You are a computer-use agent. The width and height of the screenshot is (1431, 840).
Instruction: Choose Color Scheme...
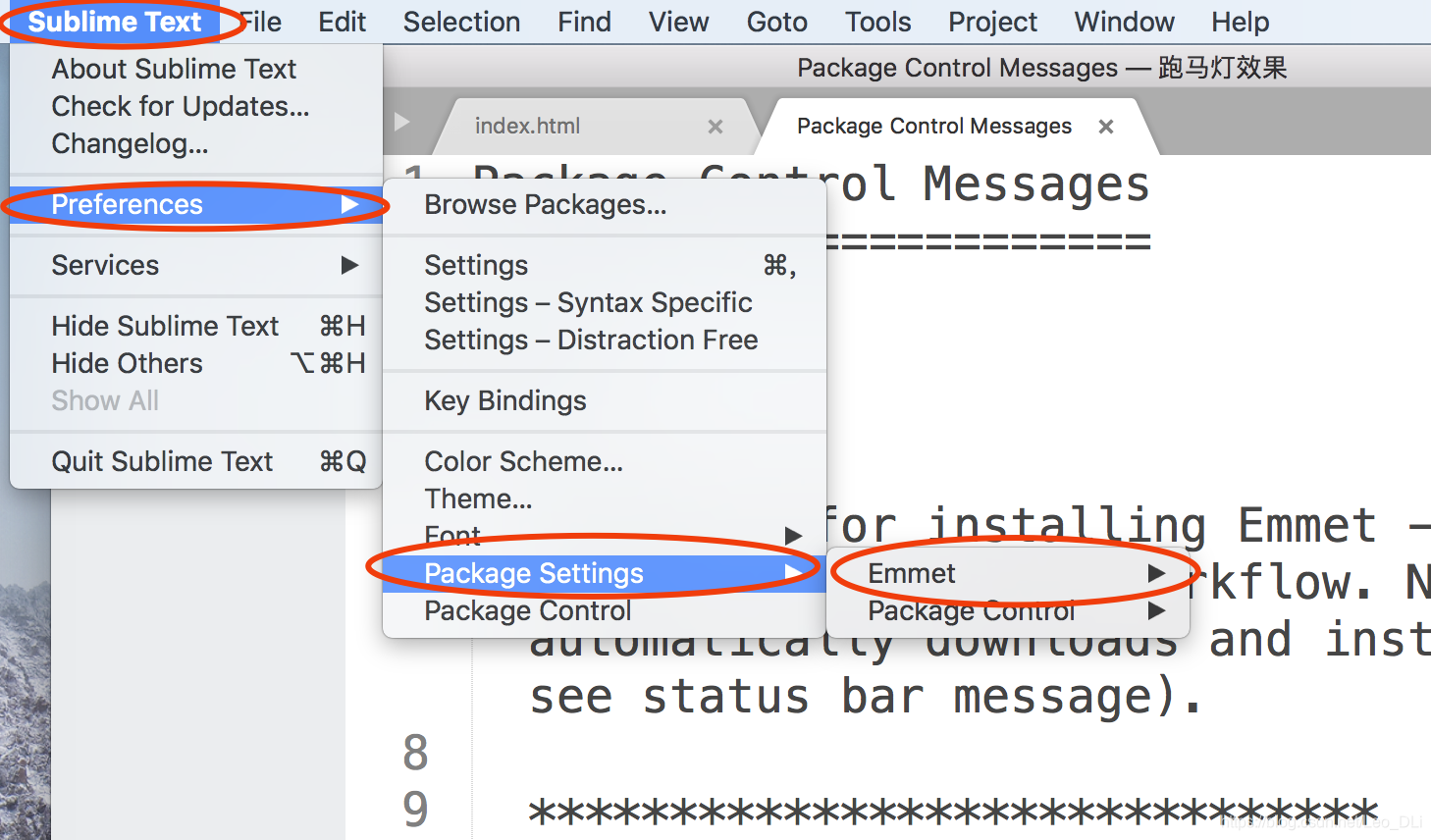click(605, 461)
